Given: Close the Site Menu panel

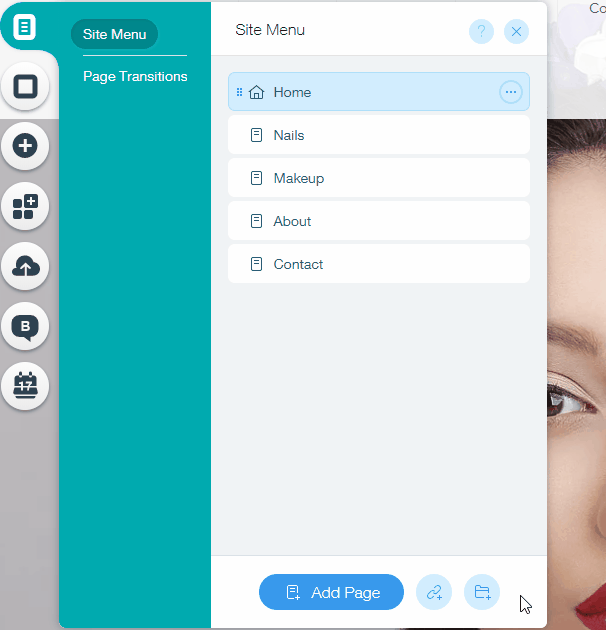Looking at the screenshot, I should tap(516, 31).
